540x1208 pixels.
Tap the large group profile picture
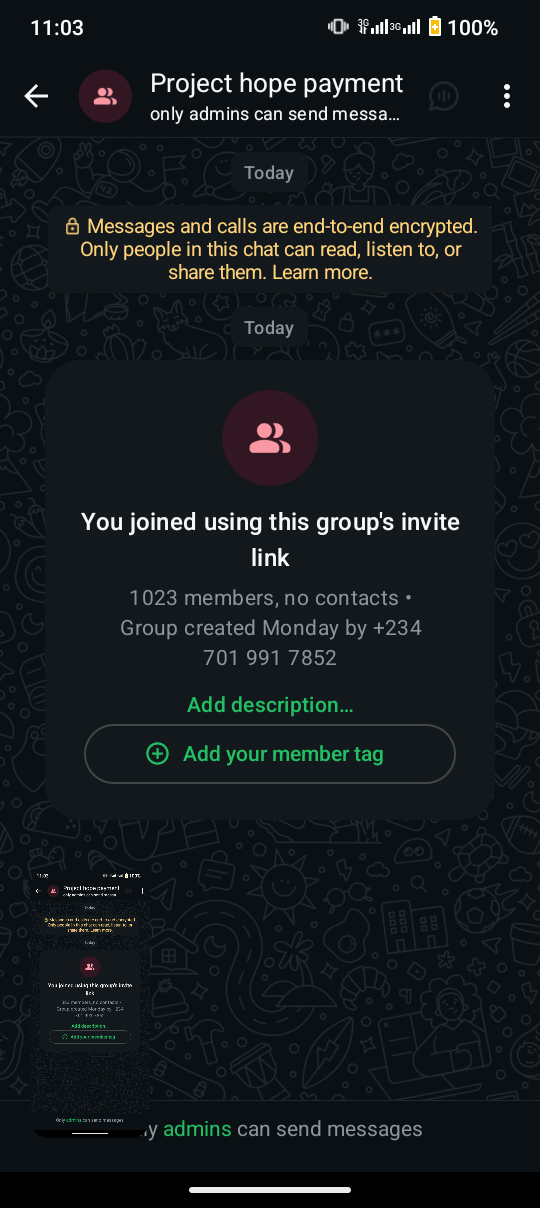pyautogui.click(x=270, y=438)
